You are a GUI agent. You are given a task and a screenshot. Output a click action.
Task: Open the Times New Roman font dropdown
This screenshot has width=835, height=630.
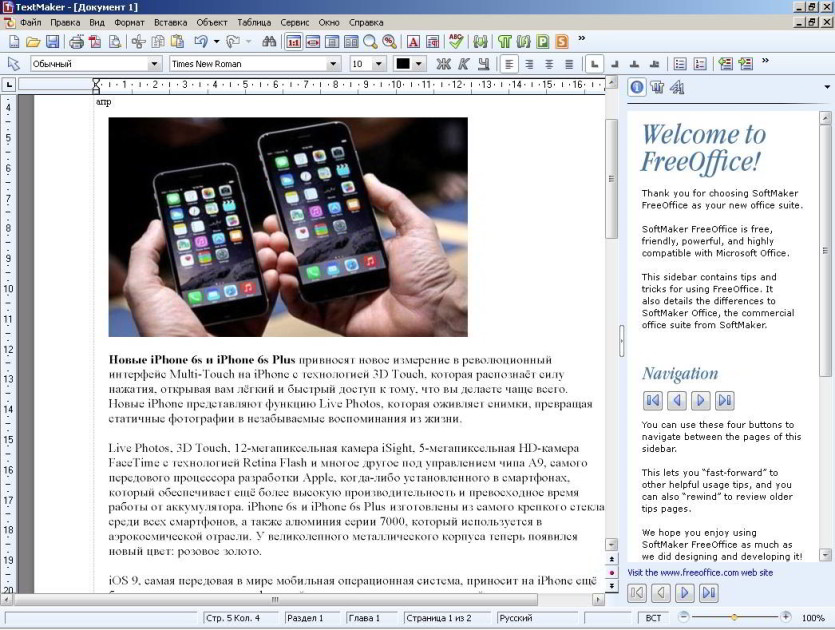point(333,64)
